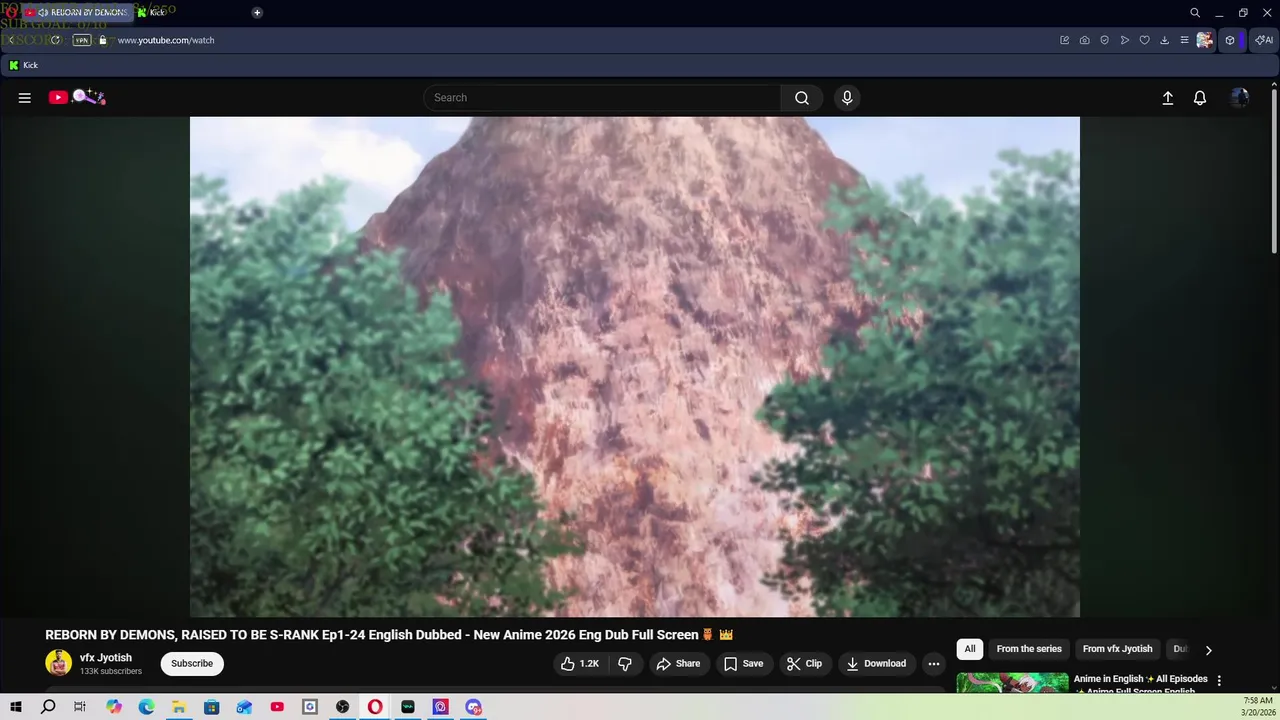Image resolution: width=1280 pixels, height=720 pixels.
Task: Share the video
Action: click(x=678, y=664)
